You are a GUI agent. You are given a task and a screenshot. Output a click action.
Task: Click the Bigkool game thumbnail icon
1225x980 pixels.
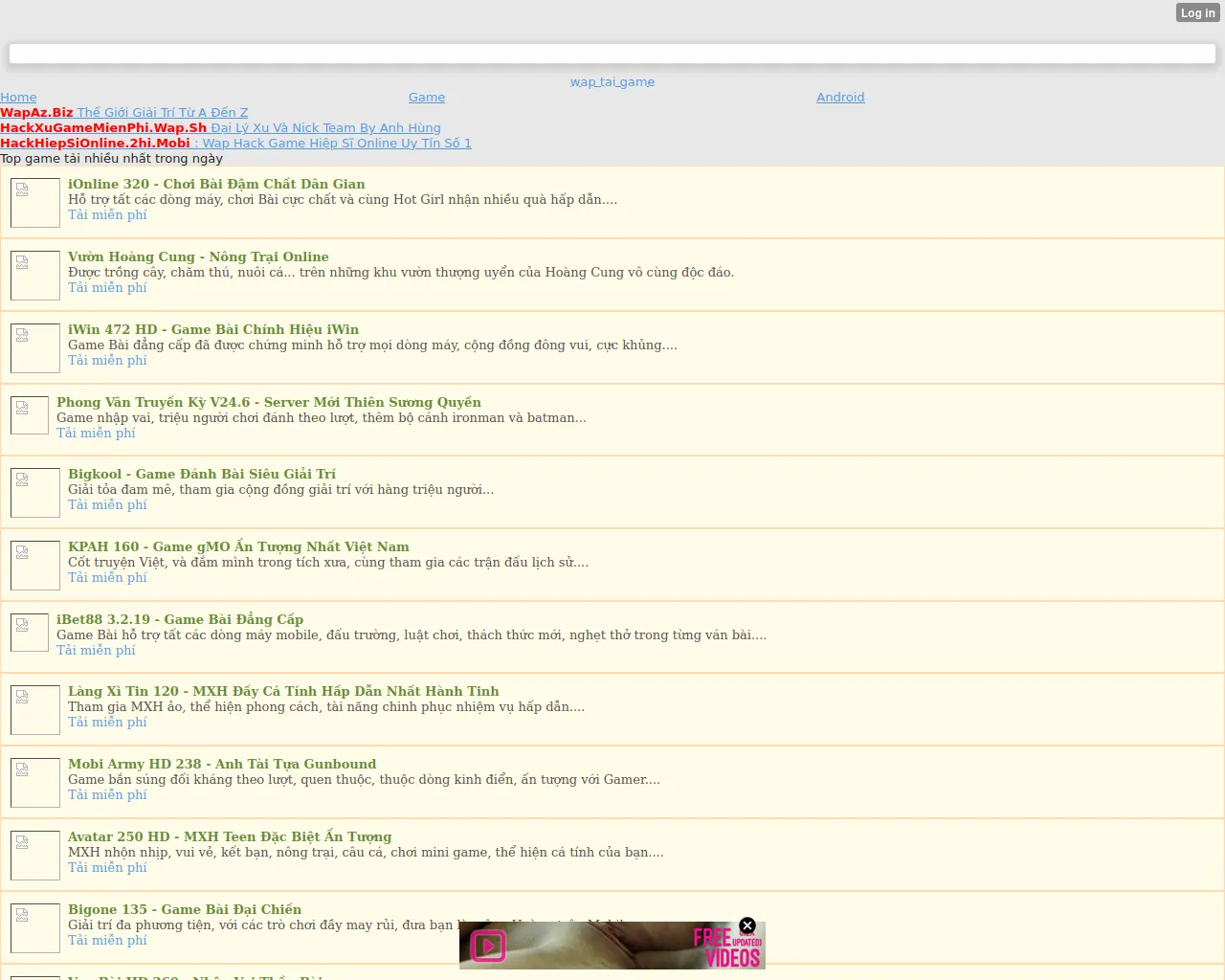click(x=35, y=493)
